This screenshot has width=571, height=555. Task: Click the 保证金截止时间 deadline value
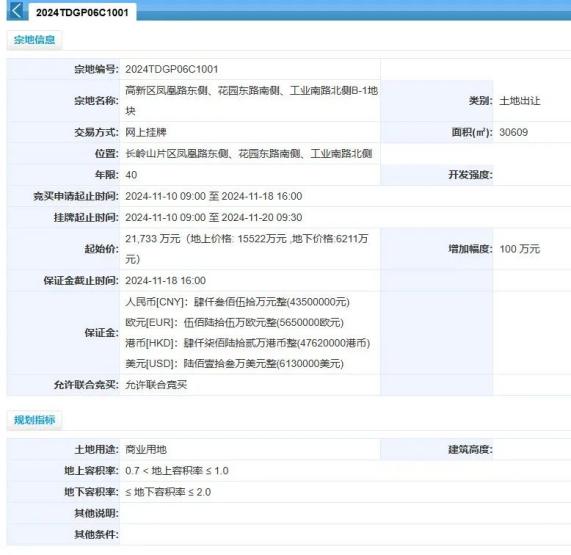[x=165, y=281]
